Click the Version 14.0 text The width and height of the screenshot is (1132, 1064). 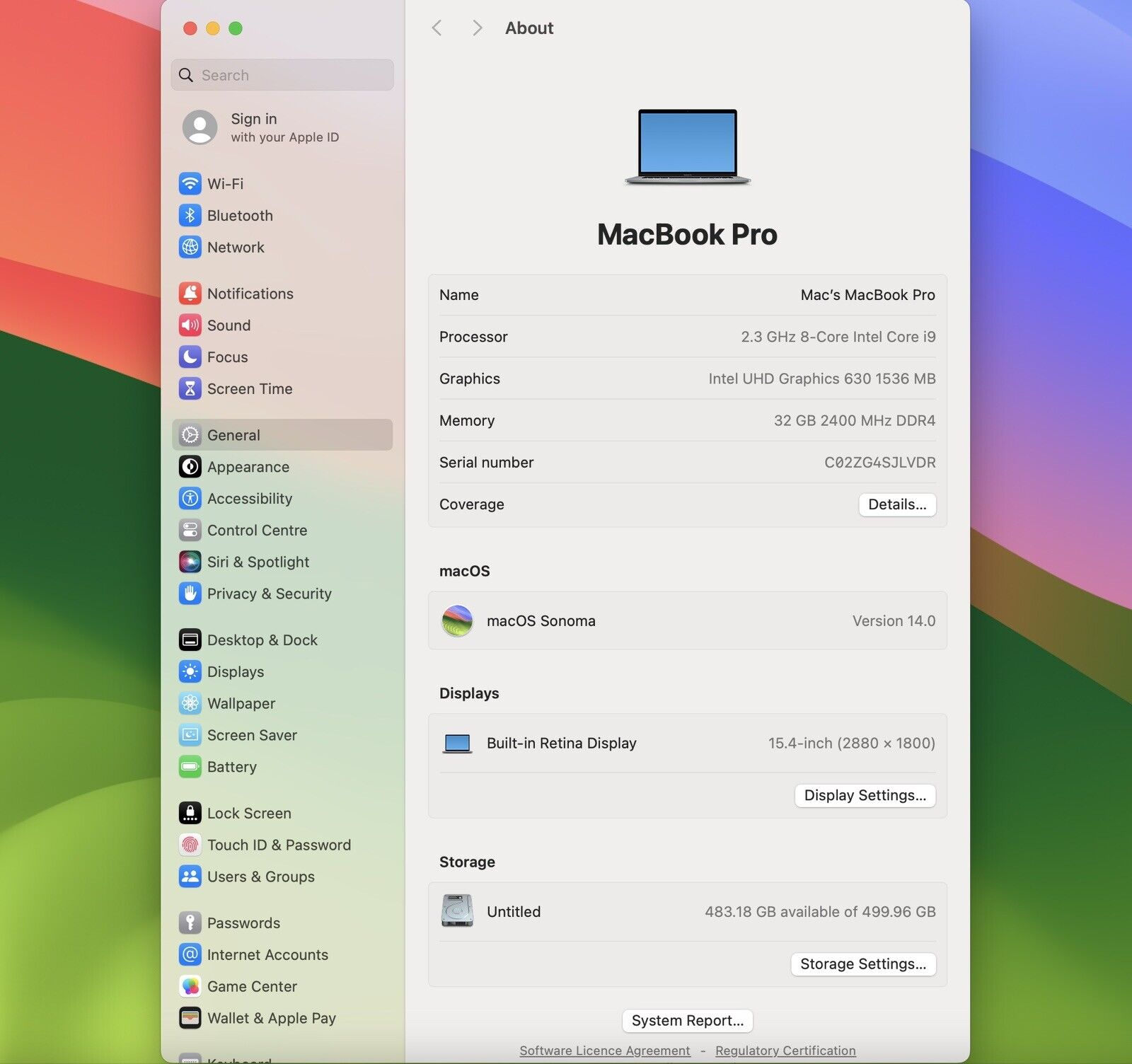coord(894,621)
